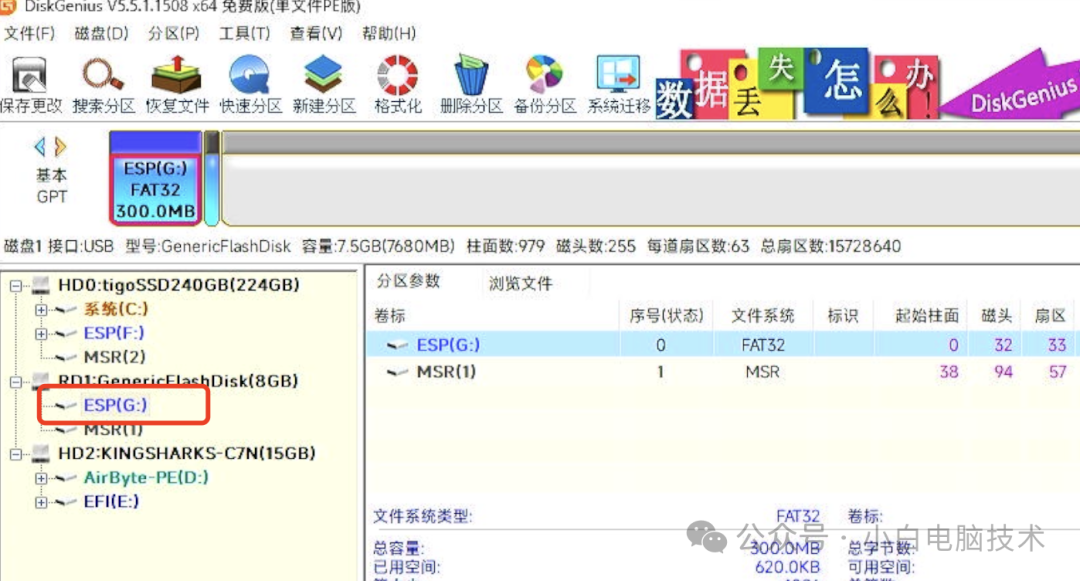Go to next disk with right arrow
Viewport: 1080px width, 581px height.
click(61, 146)
